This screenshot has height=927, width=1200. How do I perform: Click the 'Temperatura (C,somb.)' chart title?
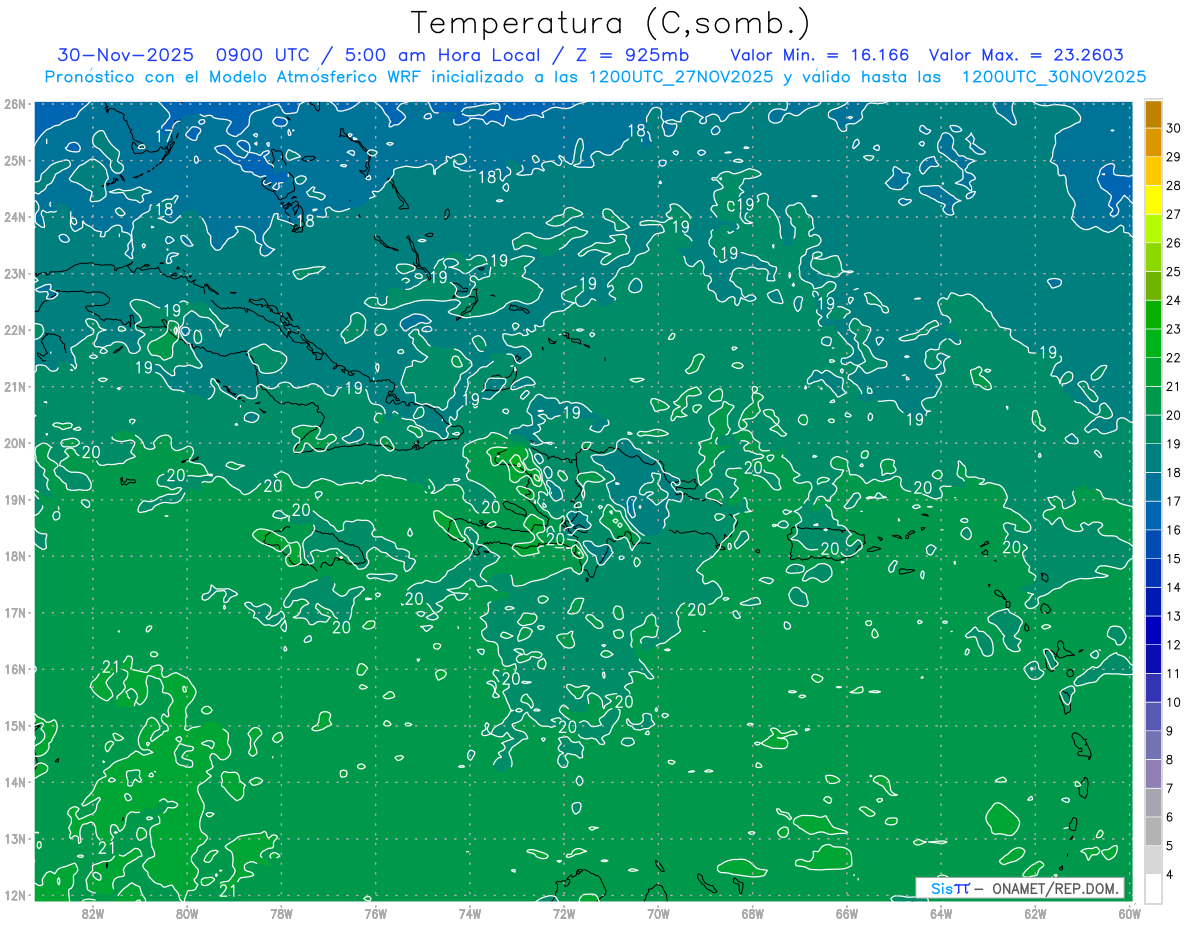pyautogui.click(x=611, y=24)
